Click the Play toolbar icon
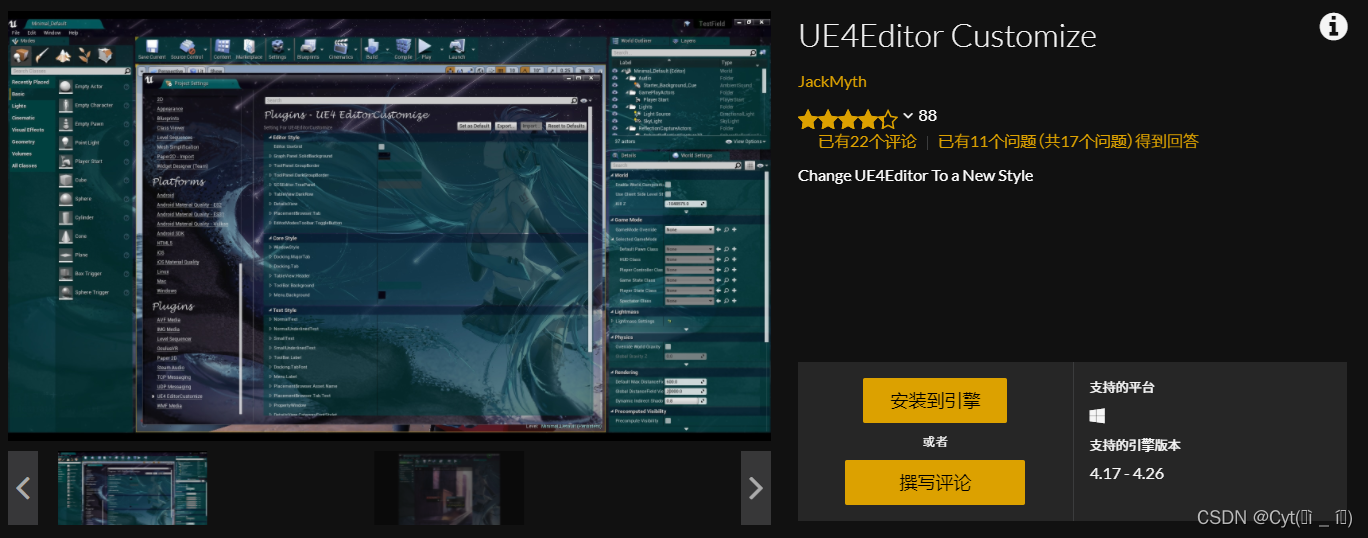Screen dimensions: 1368x538 pyautogui.click(x=425, y=48)
